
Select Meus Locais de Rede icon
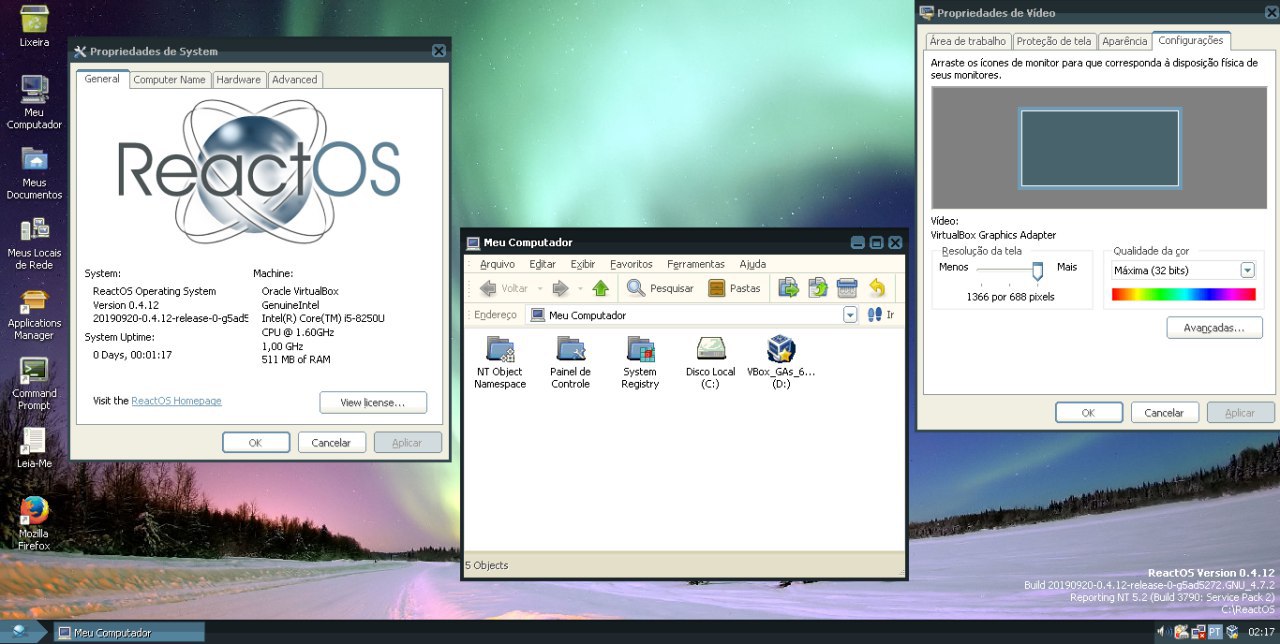tap(34, 243)
